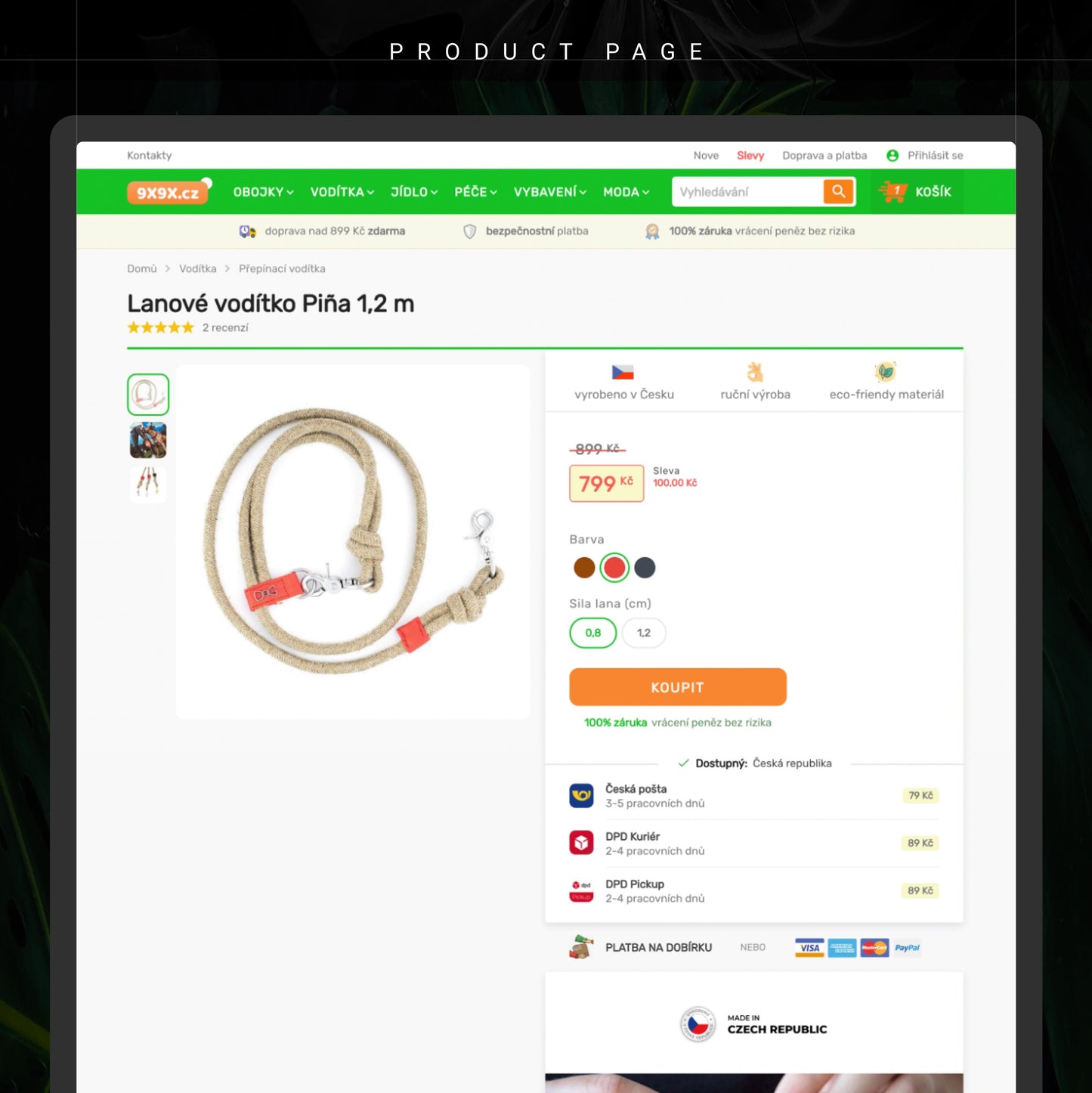Viewport: 1092px width, 1093px height.
Task: Click the orange KOUPIT button
Action: tap(678, 687)
